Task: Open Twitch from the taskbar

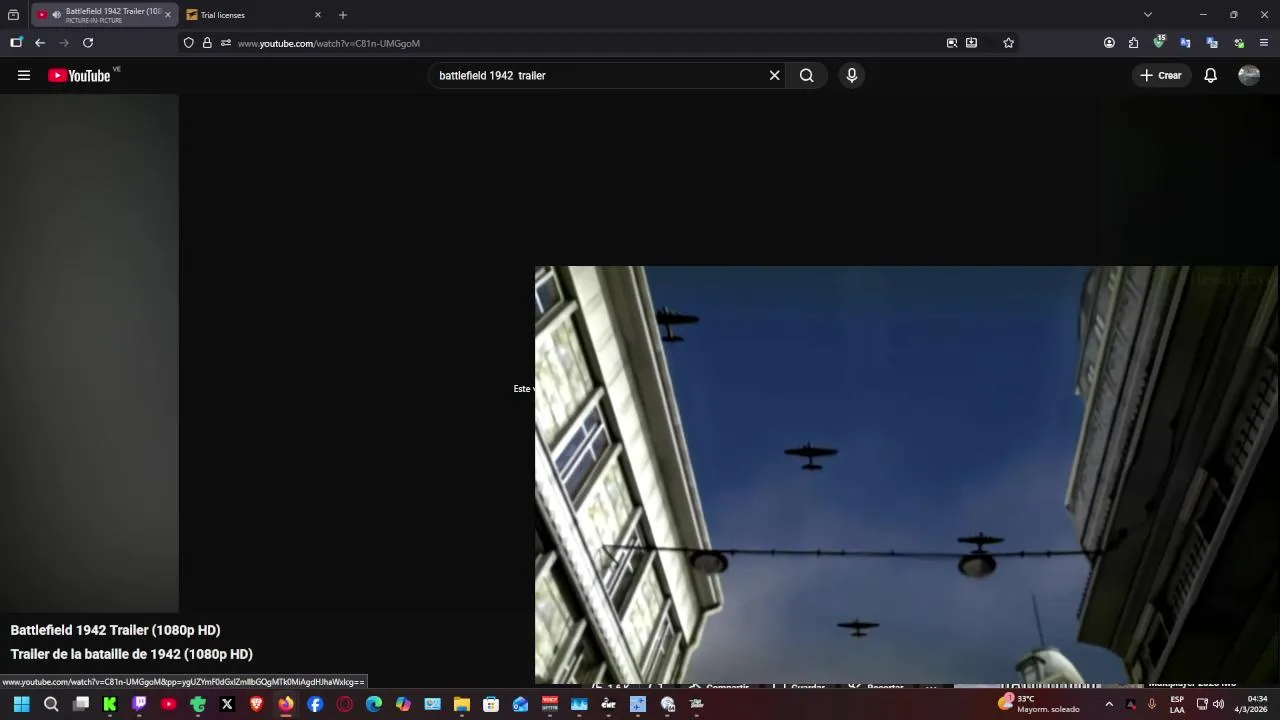Action: click(139, 704)
